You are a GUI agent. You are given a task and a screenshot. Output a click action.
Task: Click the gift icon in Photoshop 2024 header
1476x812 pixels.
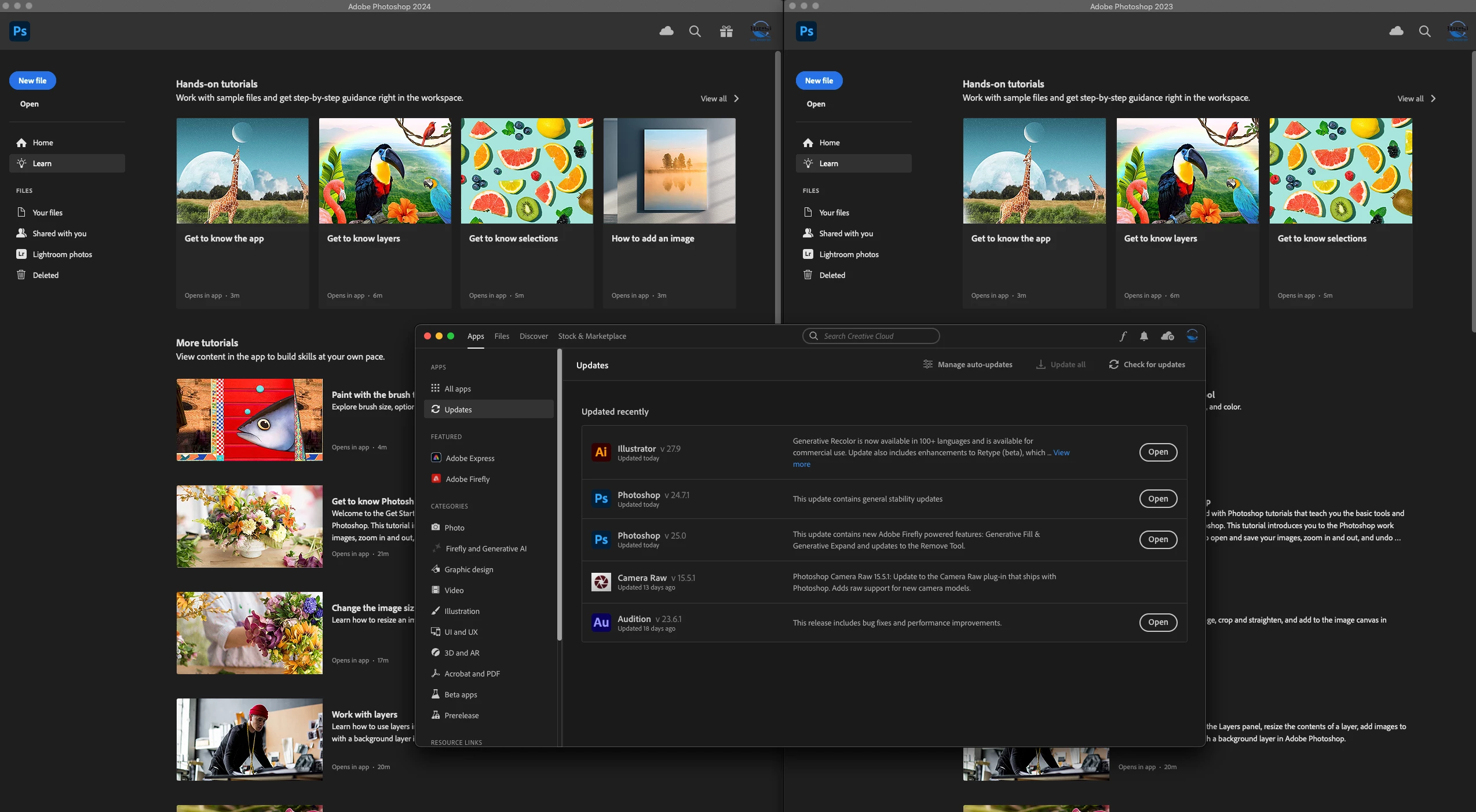[726, 31]
